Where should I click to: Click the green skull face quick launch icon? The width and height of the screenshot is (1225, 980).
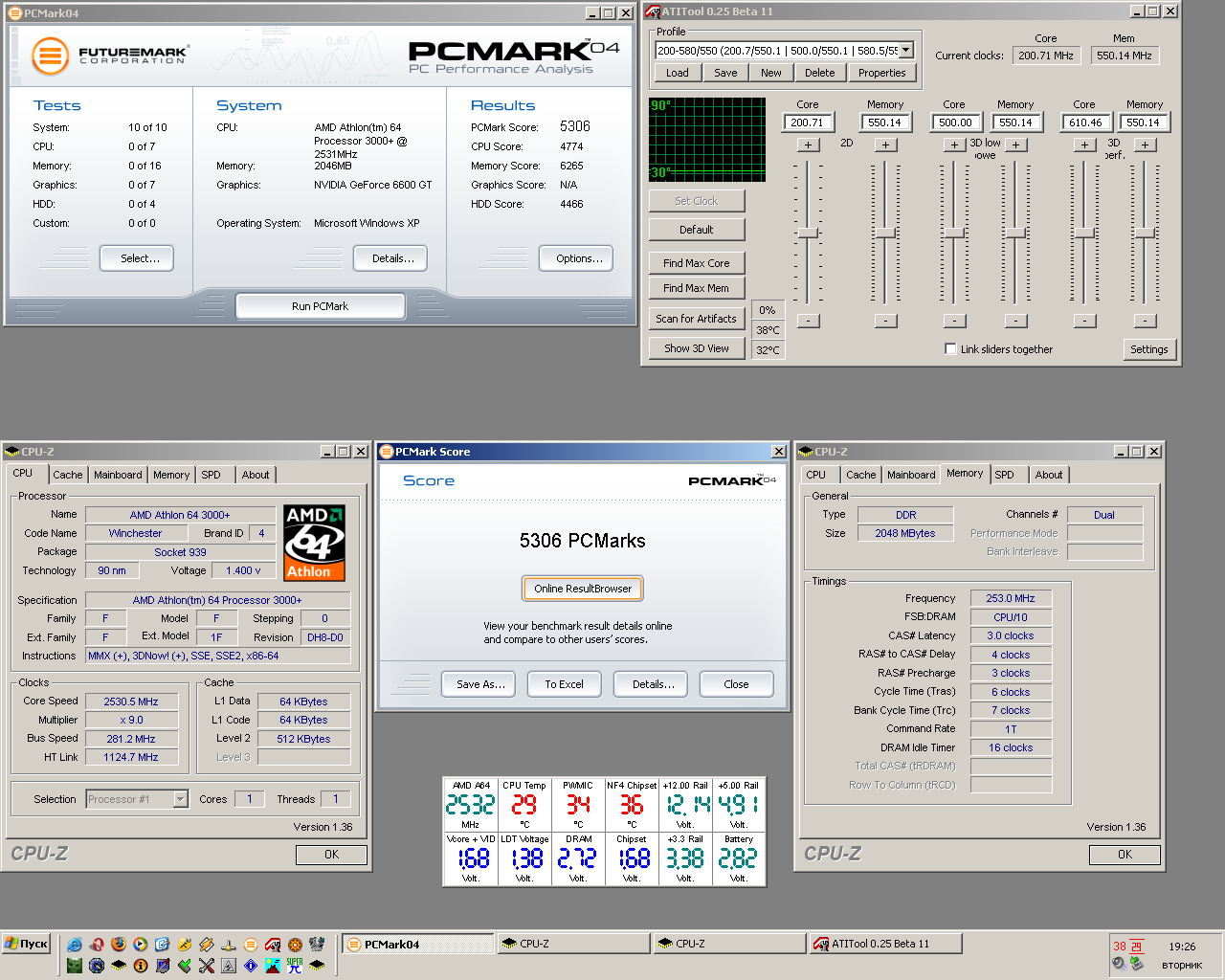(x=75, y=966)
